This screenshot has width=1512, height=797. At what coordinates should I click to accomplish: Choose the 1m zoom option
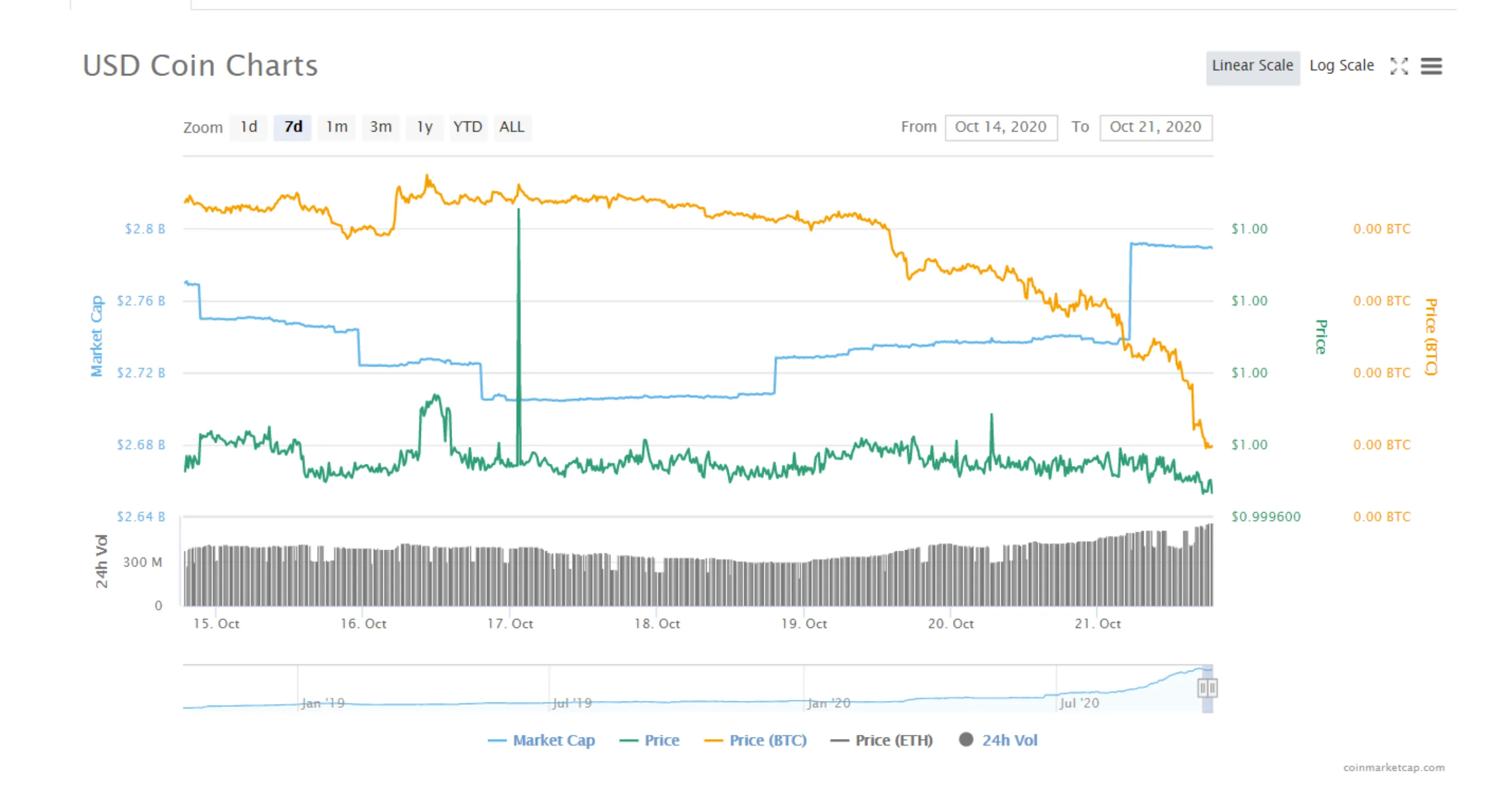336,127
